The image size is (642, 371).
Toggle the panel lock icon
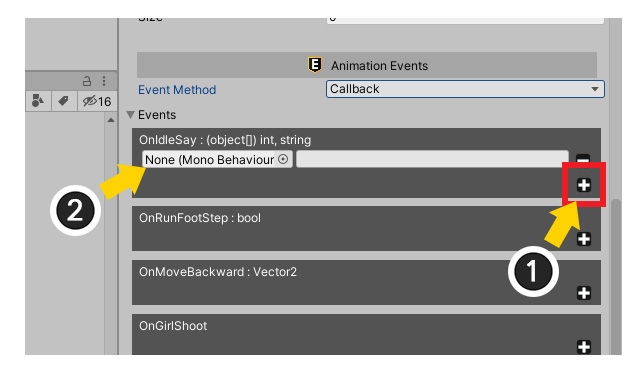point(87,81)
